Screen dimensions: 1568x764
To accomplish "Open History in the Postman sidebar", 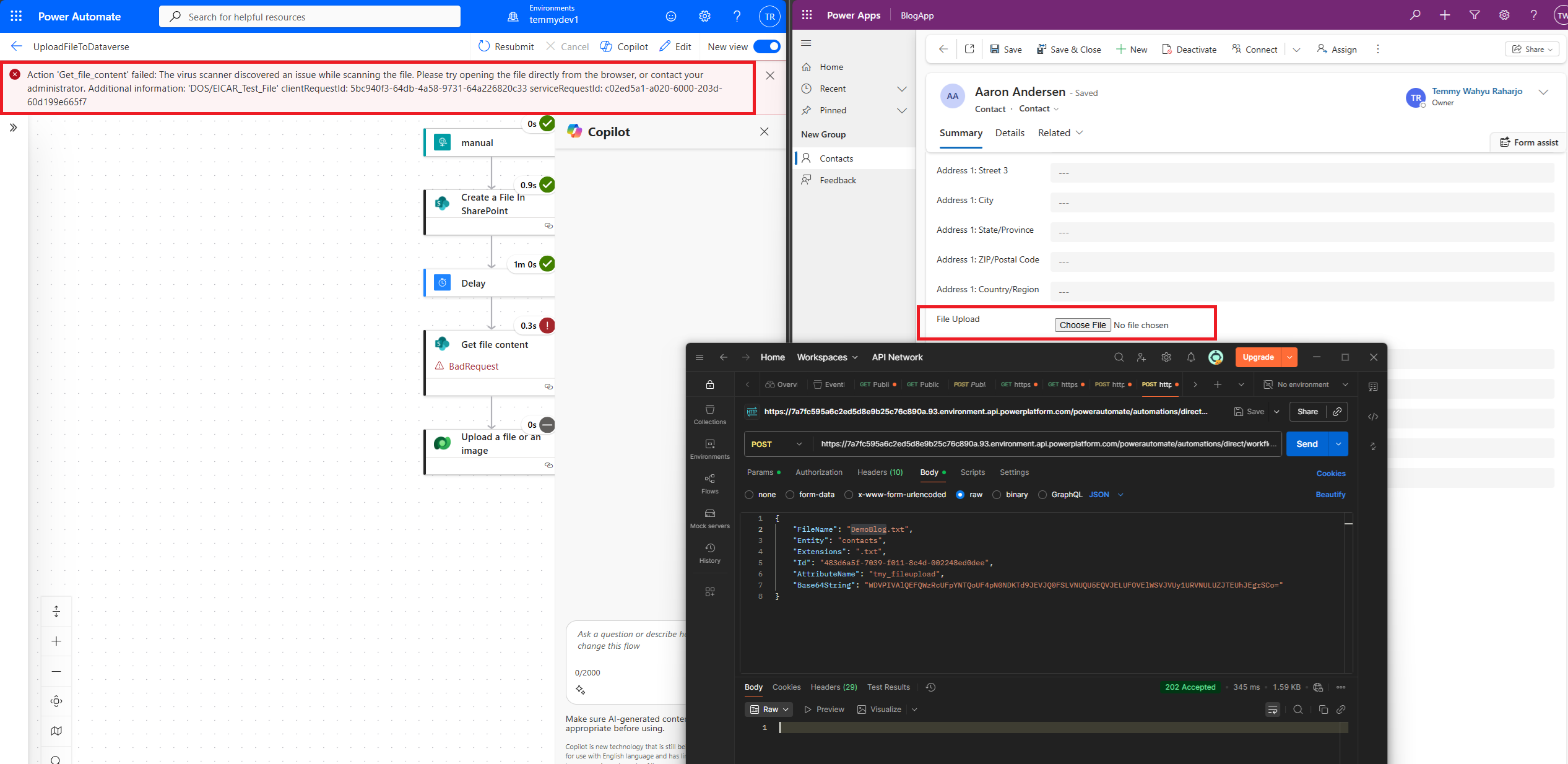I will [709, 553].
